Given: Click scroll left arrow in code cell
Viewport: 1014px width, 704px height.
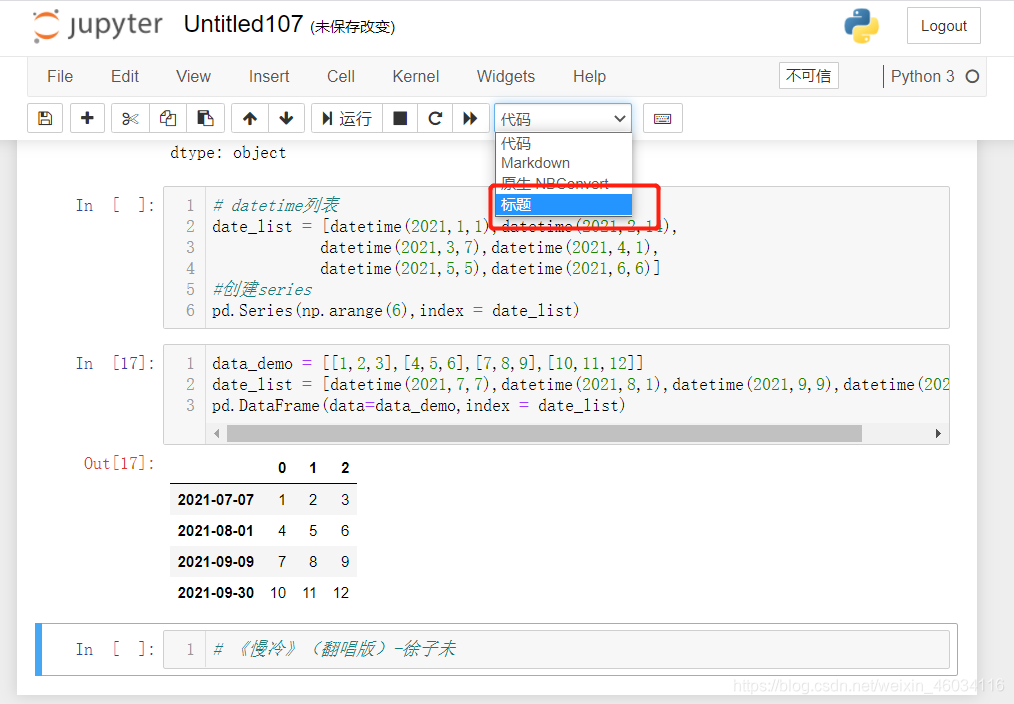Looking at the screenshot, I should tap(217, 433).
